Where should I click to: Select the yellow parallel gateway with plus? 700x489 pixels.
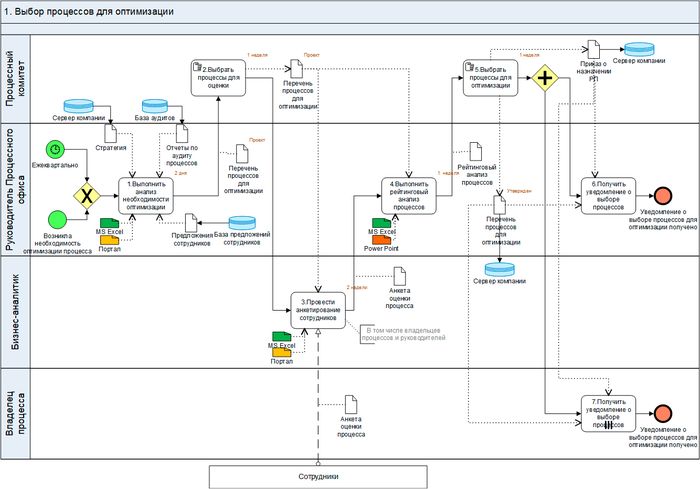[x=545, y=80]
